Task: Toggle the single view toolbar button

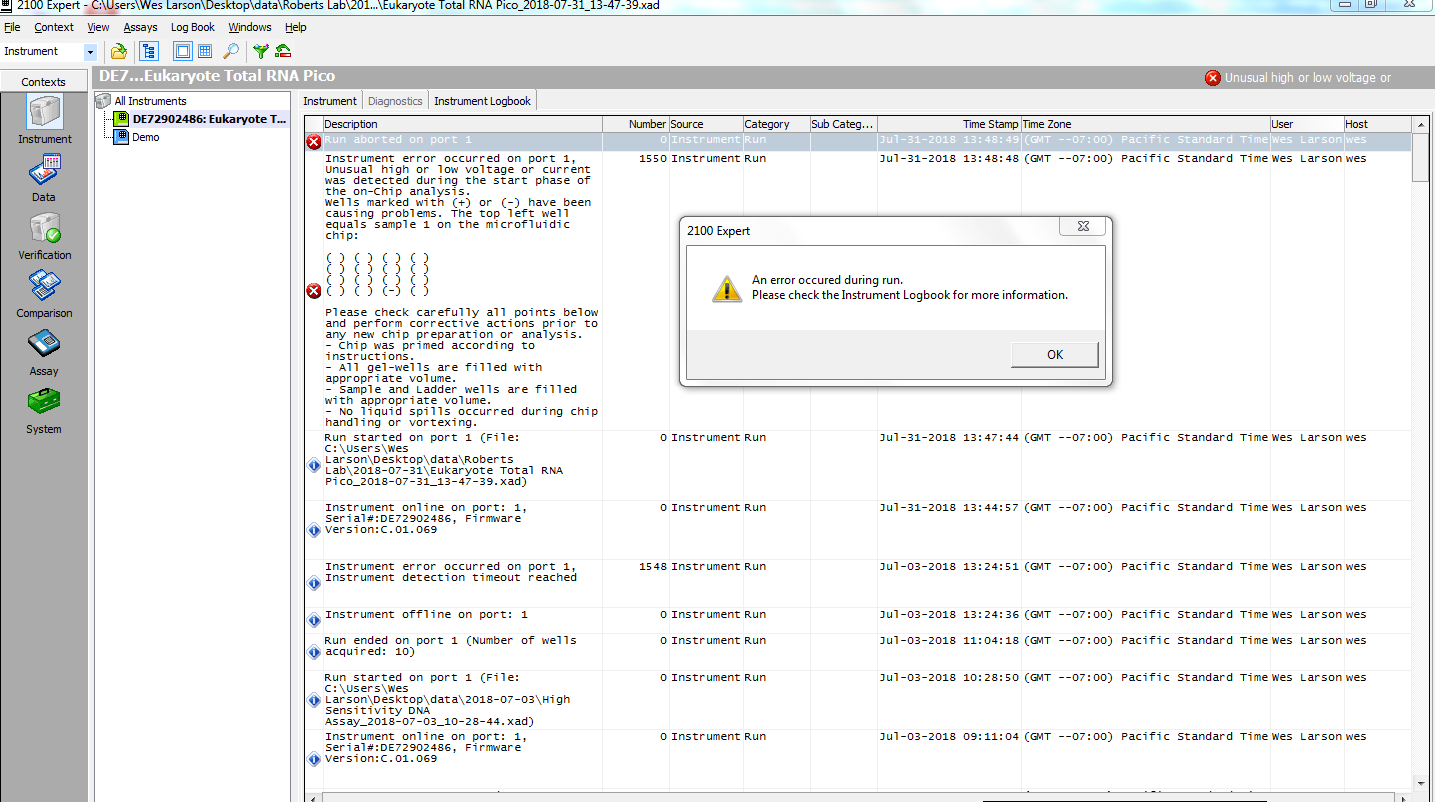Action: click(x=183, y=51)
